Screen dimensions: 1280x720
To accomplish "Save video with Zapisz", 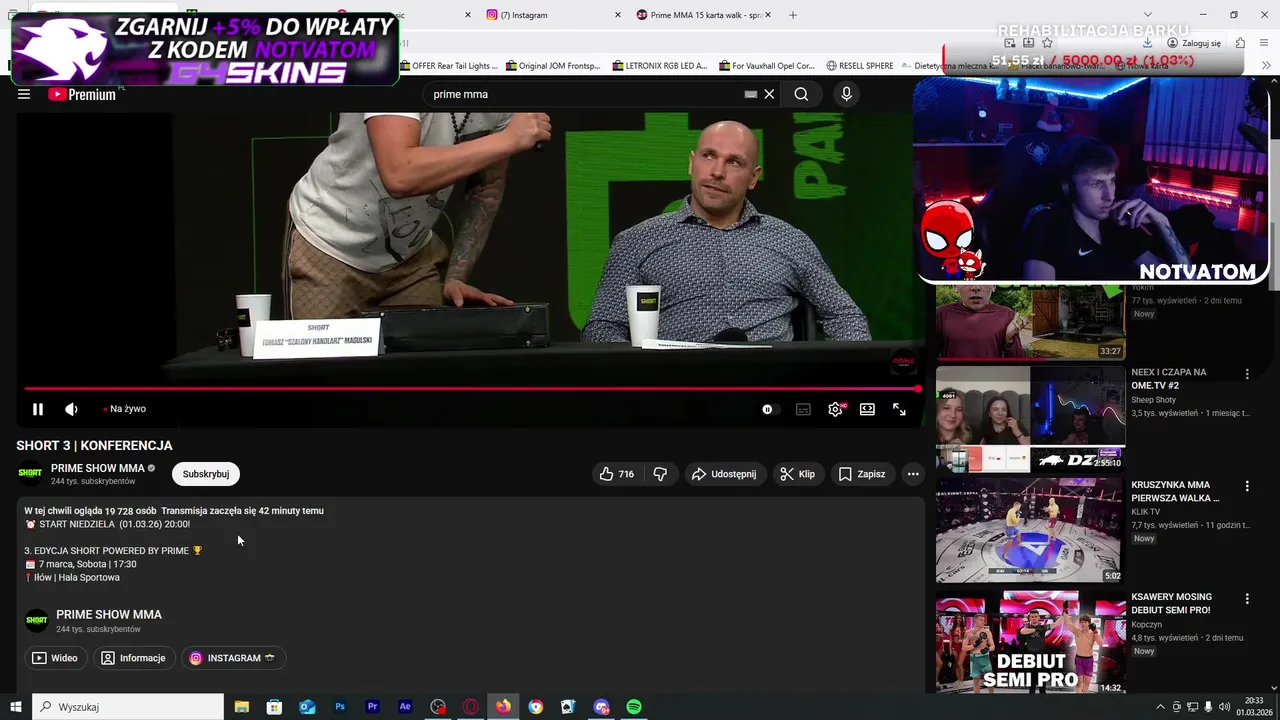I will 861,474.
